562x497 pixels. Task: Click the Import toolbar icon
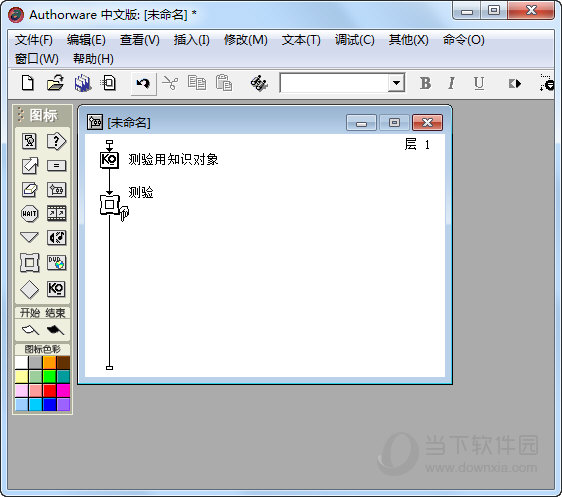[x=109, y=83]
